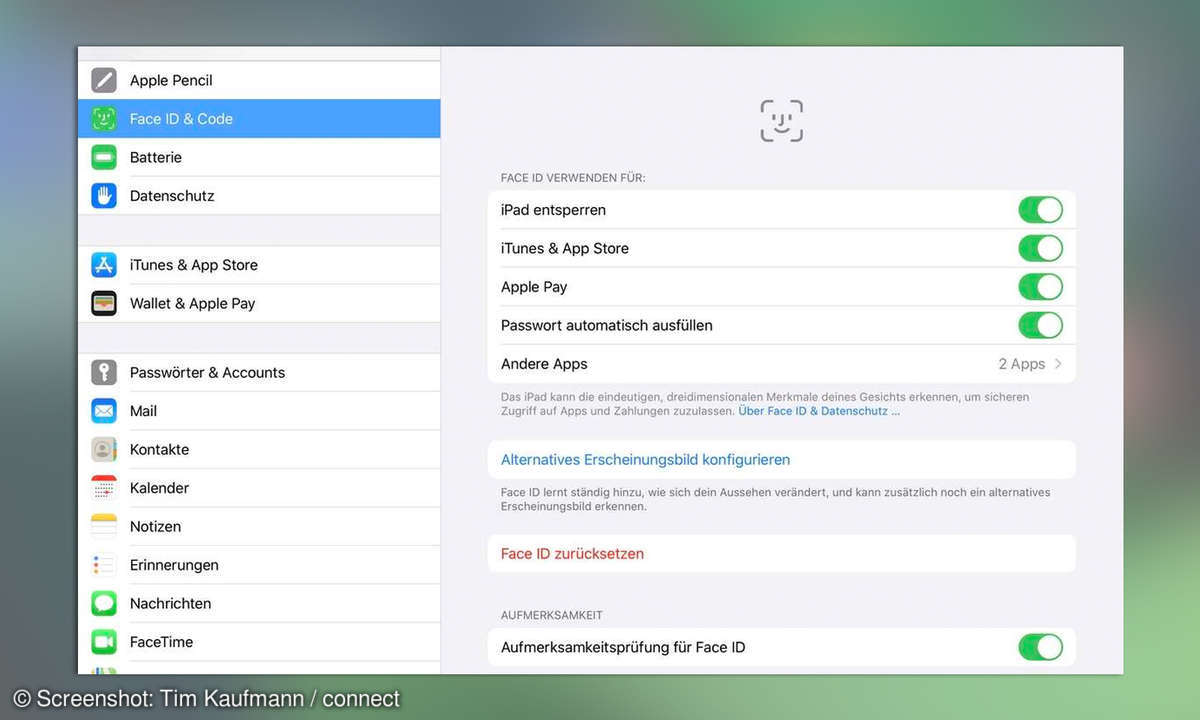Click the Kontakte icon
Viewport: 1200px width, 720px height.
(104, 449)
